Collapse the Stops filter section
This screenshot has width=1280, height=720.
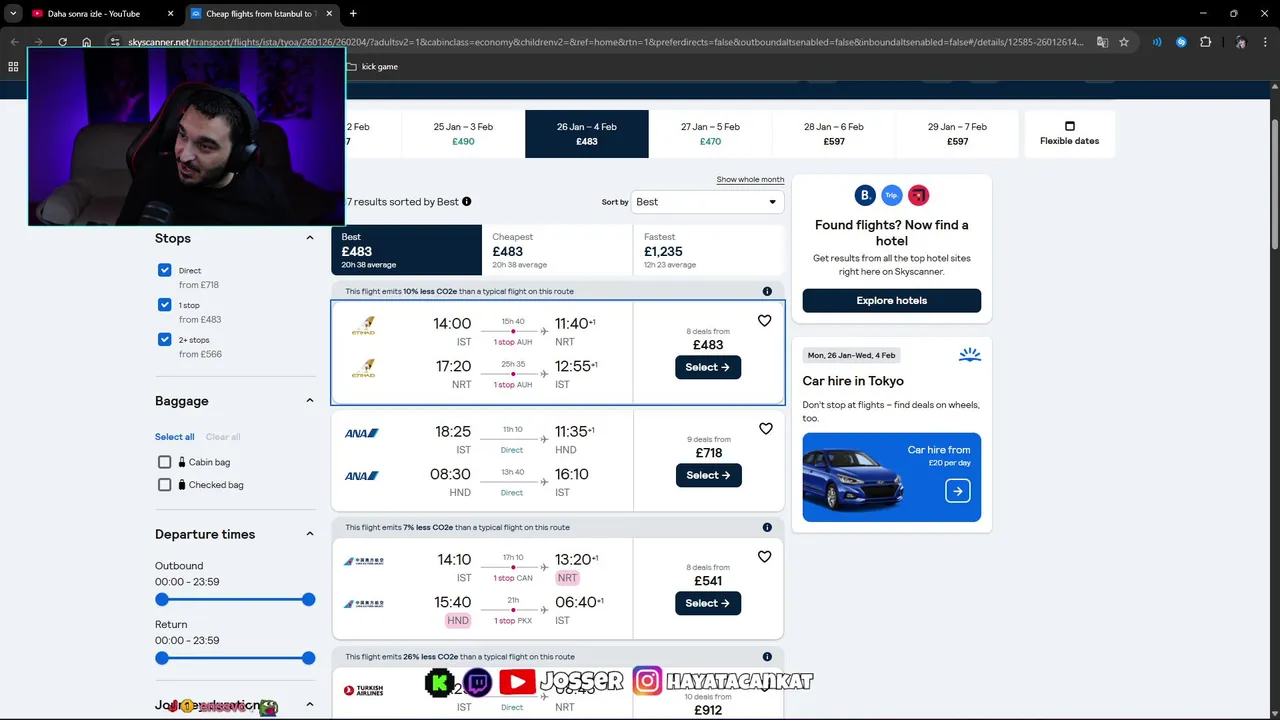pyautogui.click(x=309, y=238)
